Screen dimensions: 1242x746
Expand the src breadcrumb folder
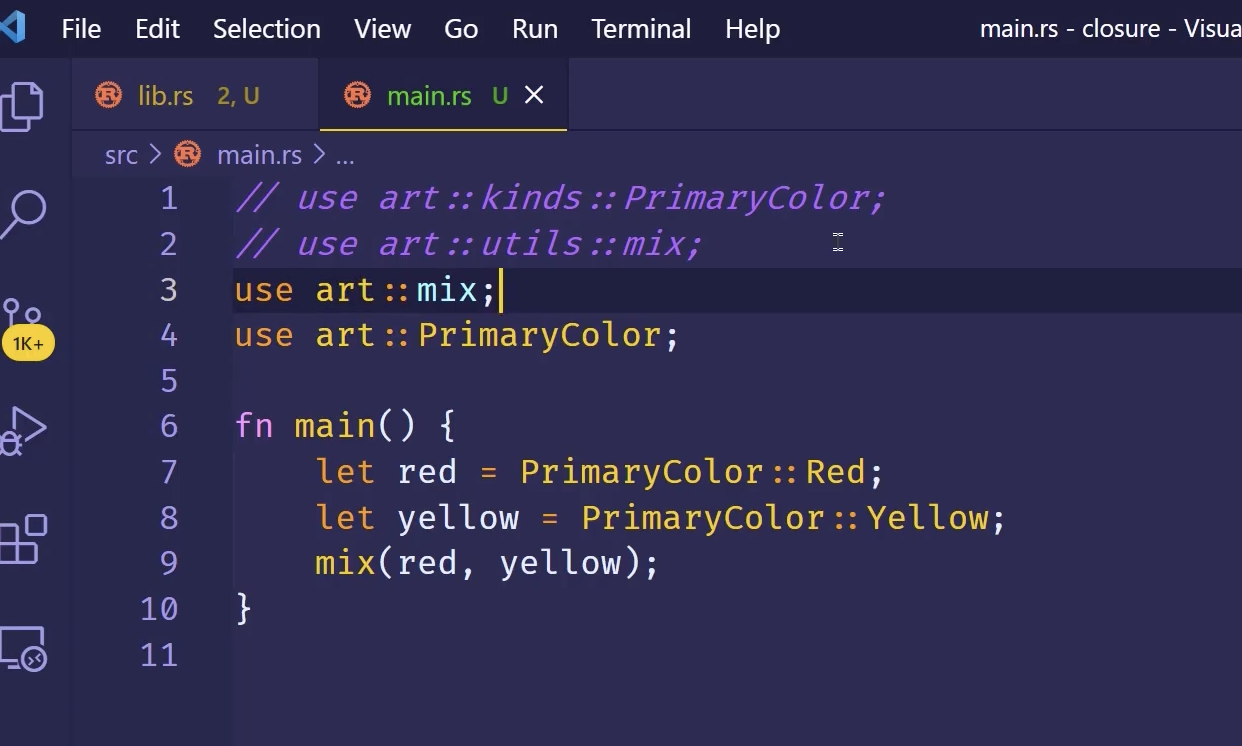click(x=121, y=155)
